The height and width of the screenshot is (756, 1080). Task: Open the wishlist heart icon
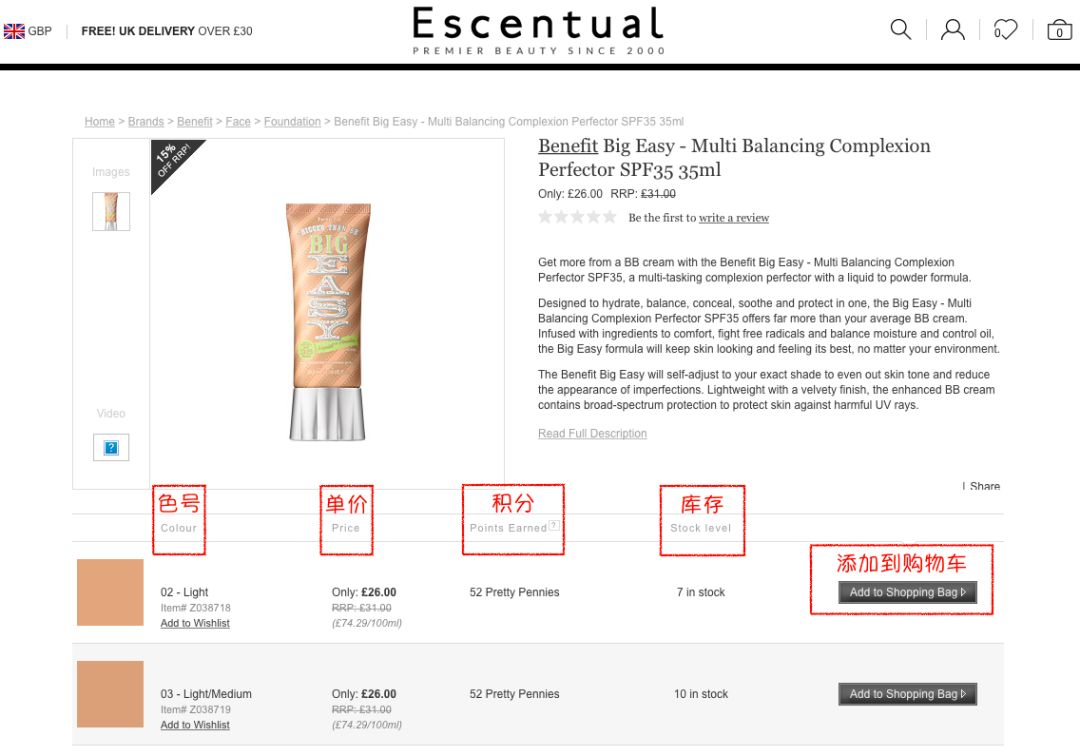click(x=1005, y=30)
